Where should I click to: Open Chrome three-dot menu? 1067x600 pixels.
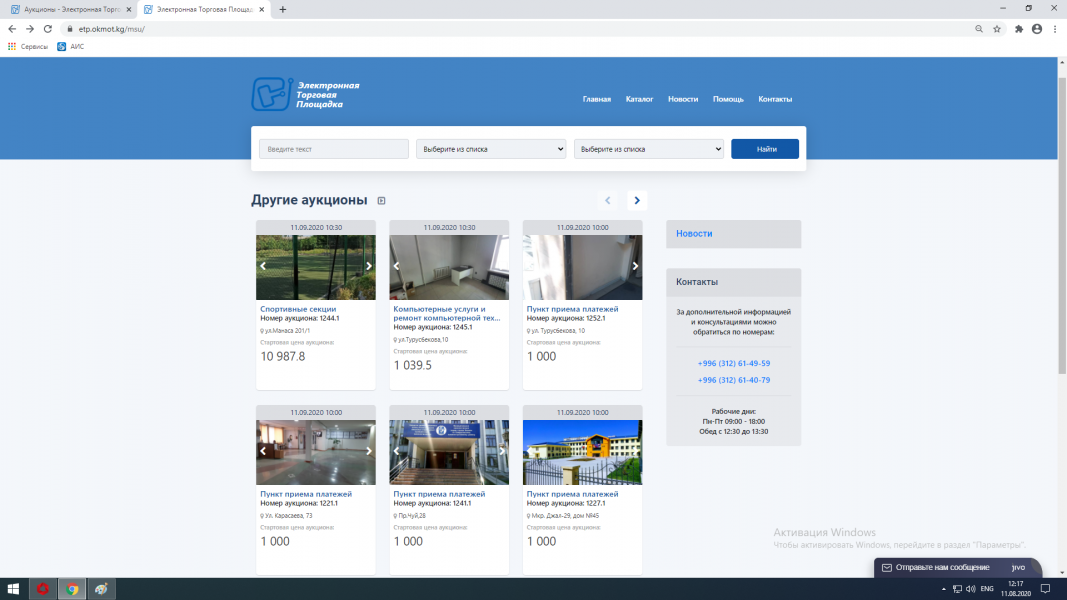1055,29
